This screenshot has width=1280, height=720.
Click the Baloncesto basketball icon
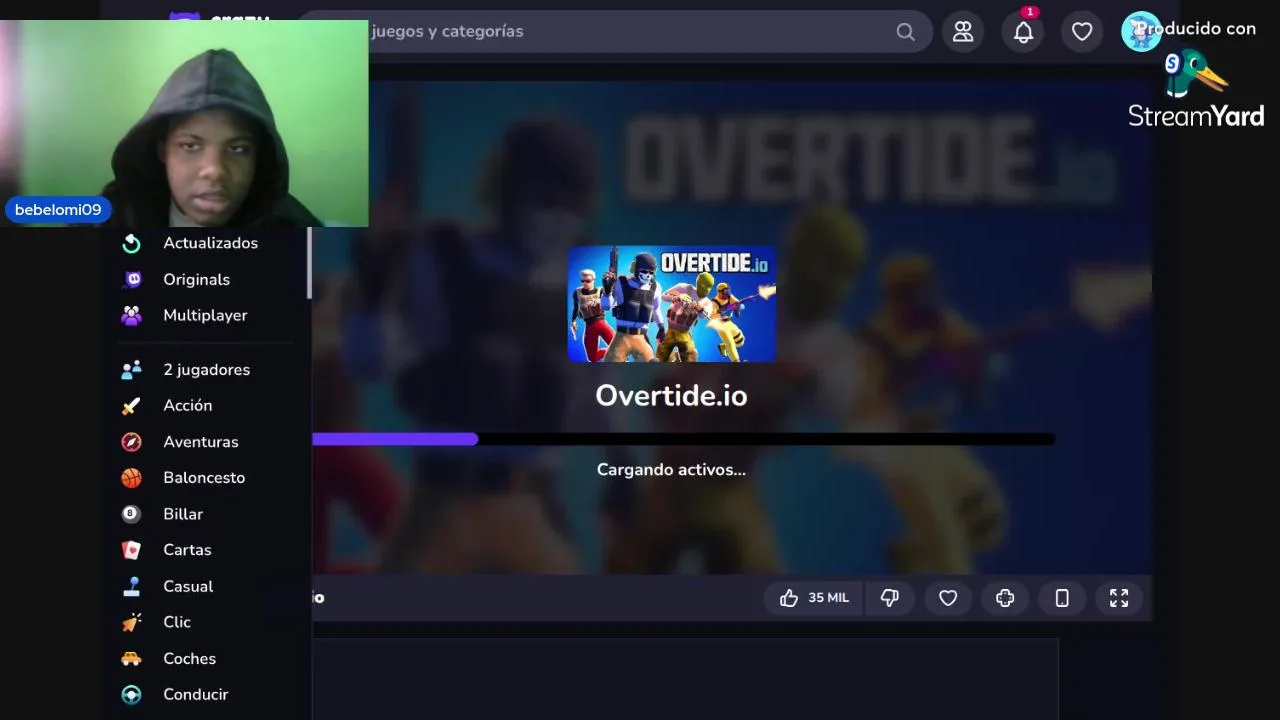click(131, 478)
